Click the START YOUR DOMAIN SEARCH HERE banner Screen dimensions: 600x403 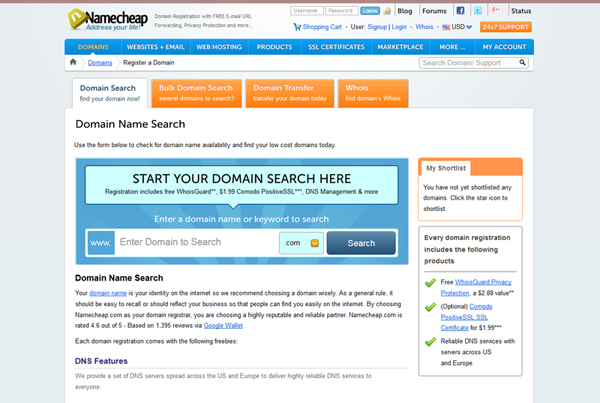(x=241, y=185)
